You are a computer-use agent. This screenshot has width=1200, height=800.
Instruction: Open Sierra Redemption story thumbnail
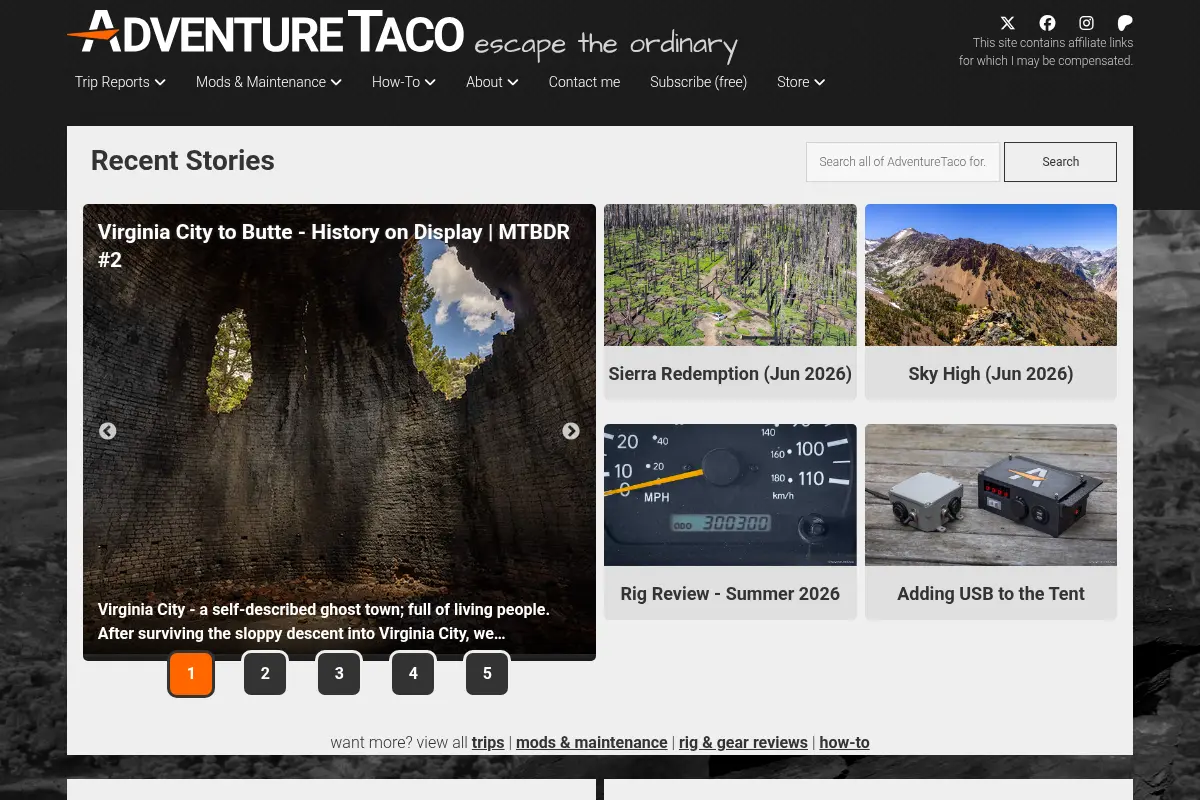click(730, 275)
